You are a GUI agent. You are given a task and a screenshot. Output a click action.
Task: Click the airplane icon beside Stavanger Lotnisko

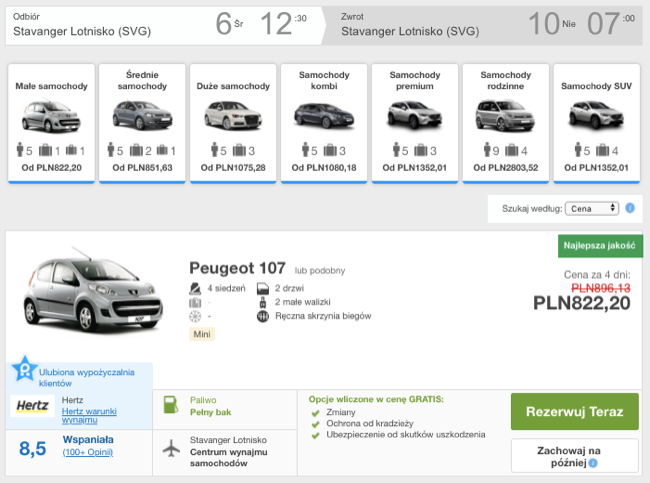[x=171, y=448]
